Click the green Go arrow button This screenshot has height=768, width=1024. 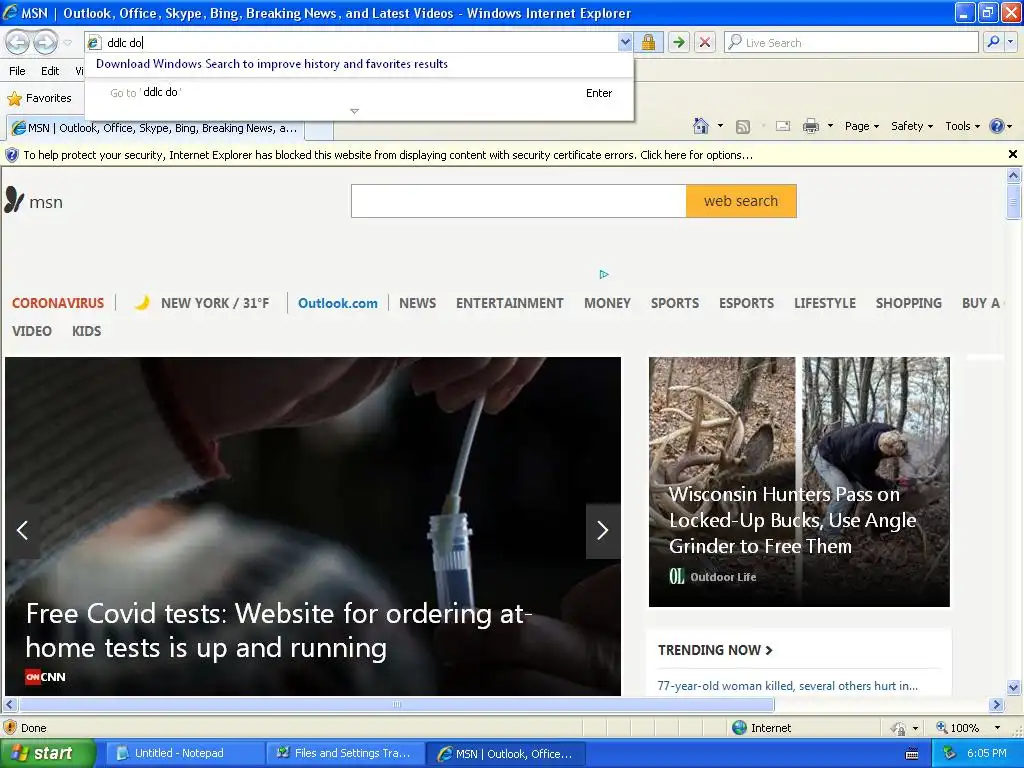679,42
